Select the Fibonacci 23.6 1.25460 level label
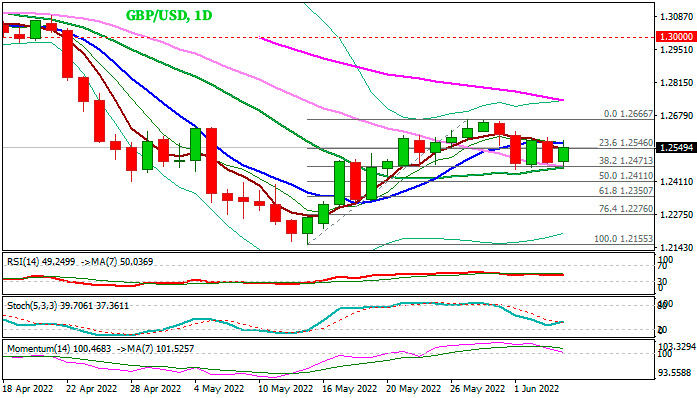The width and height of the screenshot is (697, 398). (626, 143)
